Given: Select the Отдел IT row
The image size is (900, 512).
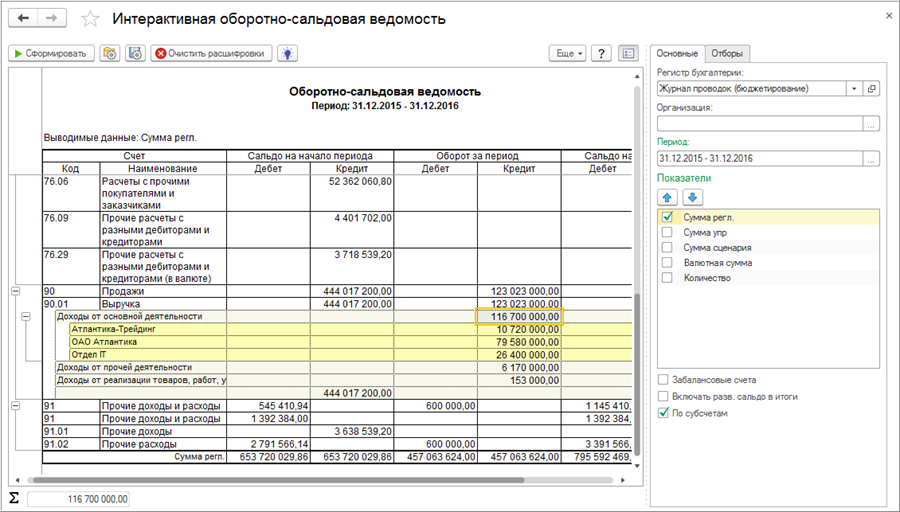Looking at the screenshot, I should [350, 355].
